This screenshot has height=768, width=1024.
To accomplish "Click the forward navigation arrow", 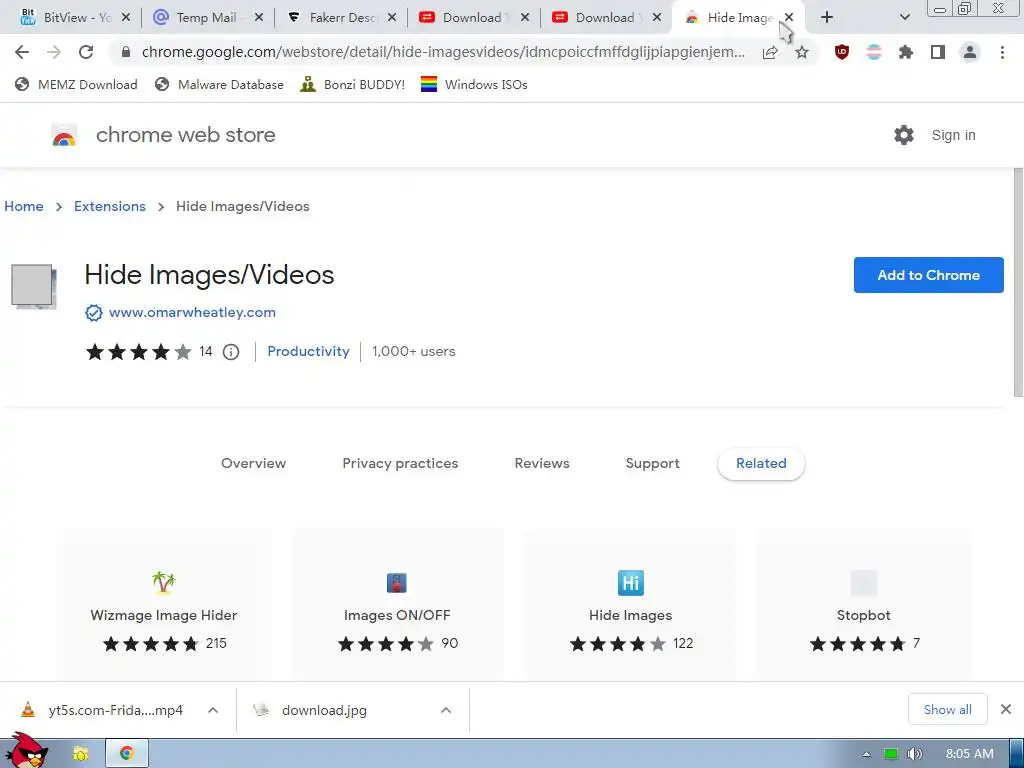I will tap(54, 52).
